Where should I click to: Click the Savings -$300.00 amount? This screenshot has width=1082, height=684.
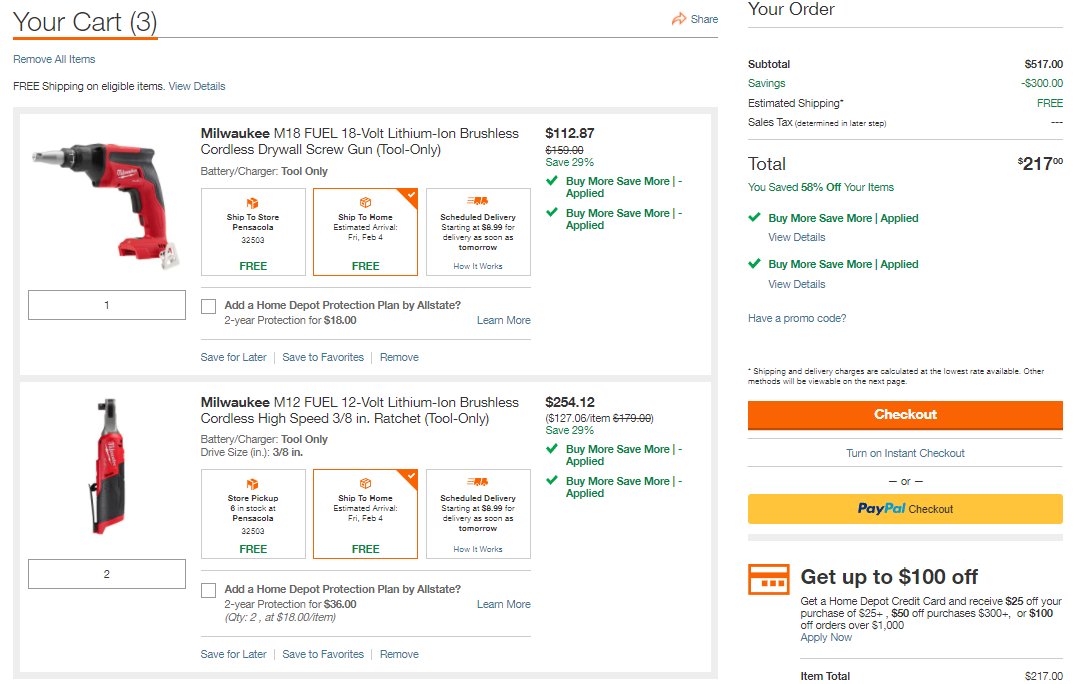click(1042, 84)
